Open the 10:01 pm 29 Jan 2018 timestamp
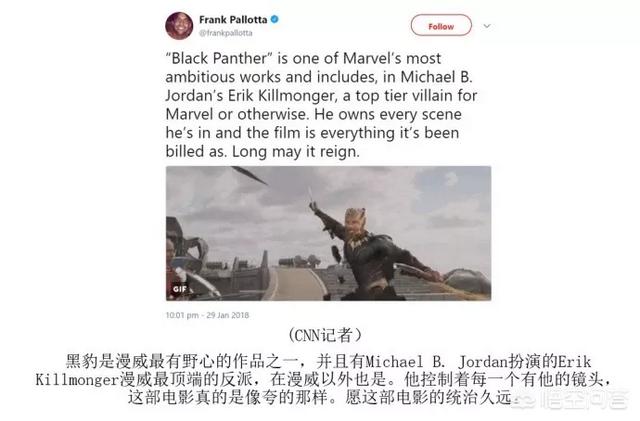 [x=207, y=315]
